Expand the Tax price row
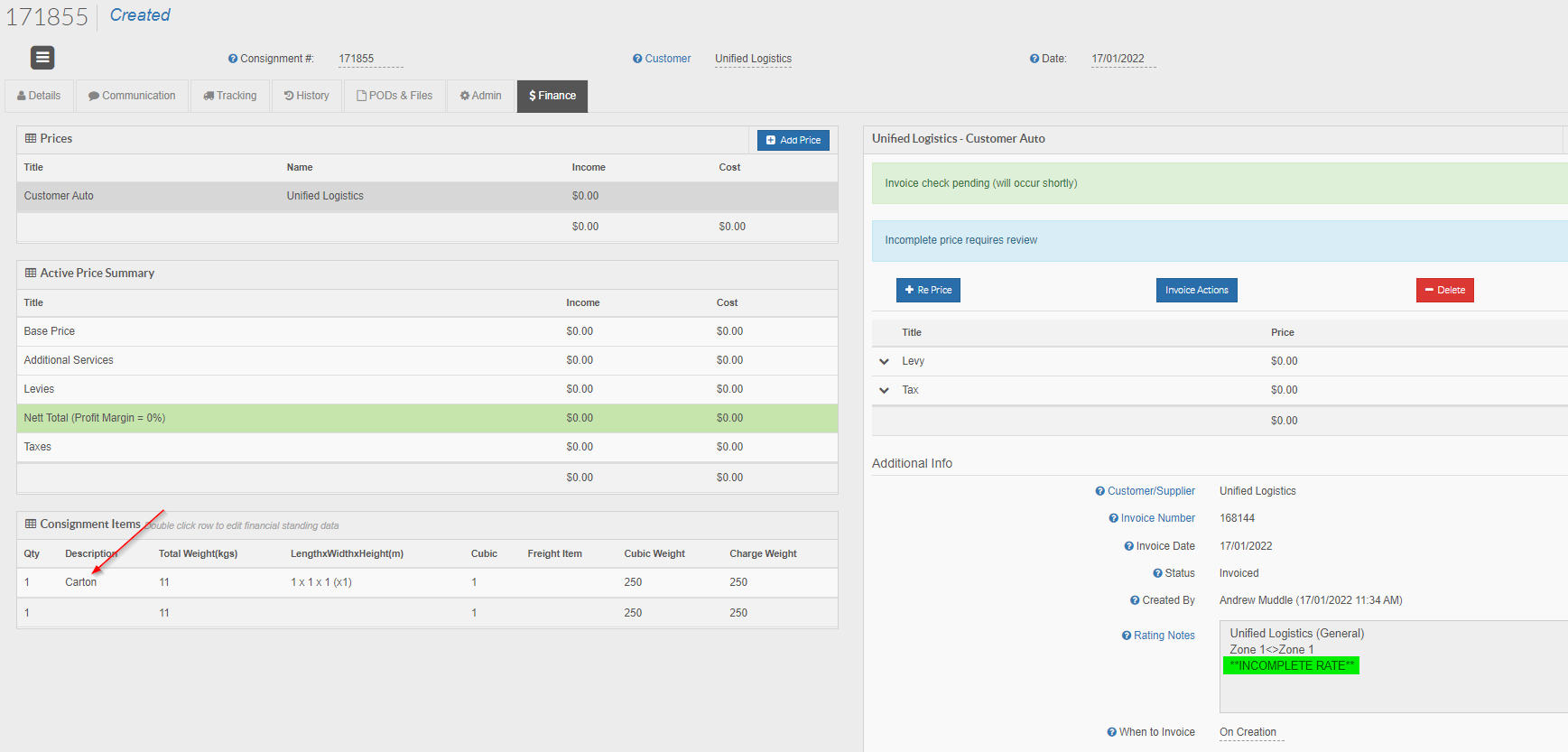The image size is (1568, 752). coord(884,390)
